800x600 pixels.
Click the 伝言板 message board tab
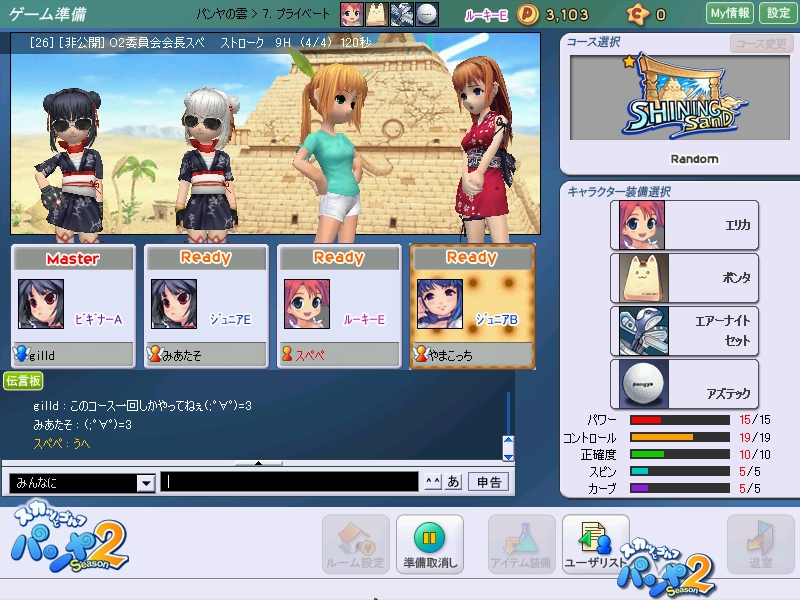23,381
